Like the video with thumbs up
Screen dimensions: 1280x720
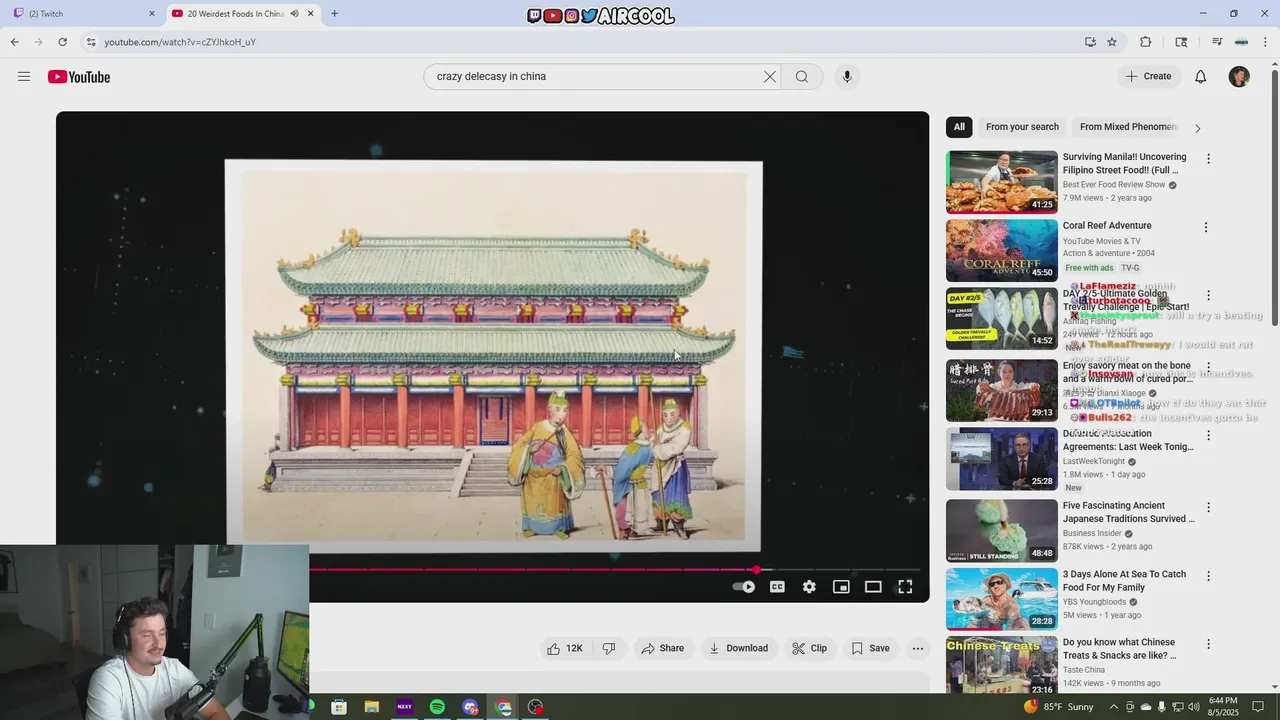point(564,648)
